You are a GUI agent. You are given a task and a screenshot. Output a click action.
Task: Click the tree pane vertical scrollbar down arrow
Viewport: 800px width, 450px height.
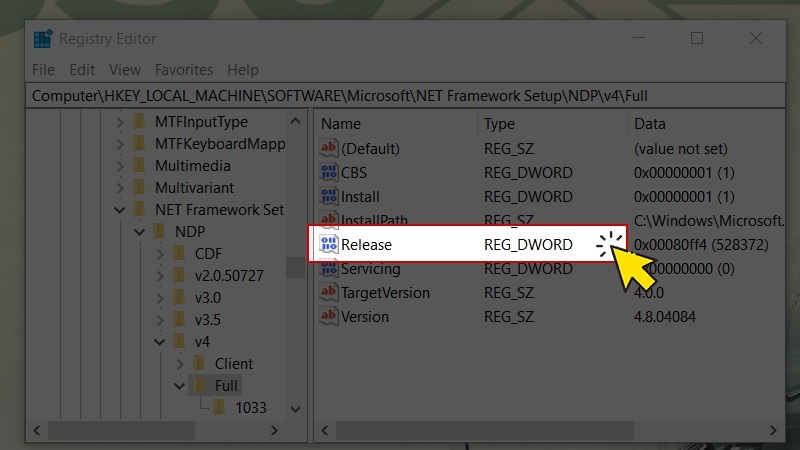[x=296, y=408]
